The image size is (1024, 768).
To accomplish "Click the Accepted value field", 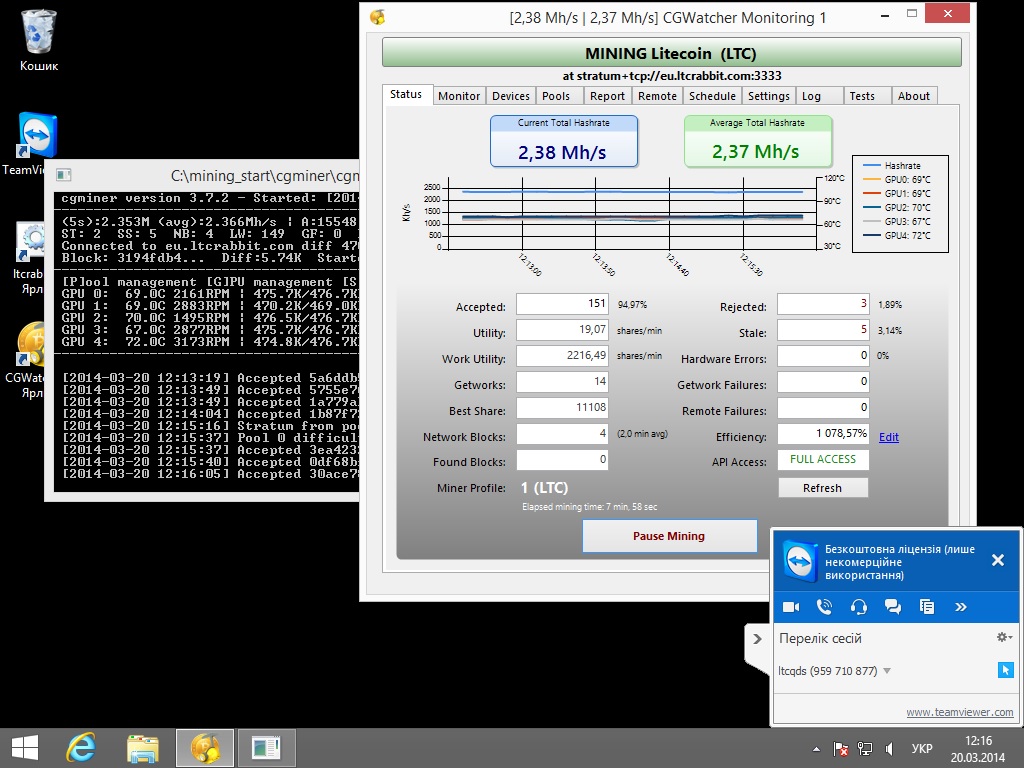I will tap(562, 304).
